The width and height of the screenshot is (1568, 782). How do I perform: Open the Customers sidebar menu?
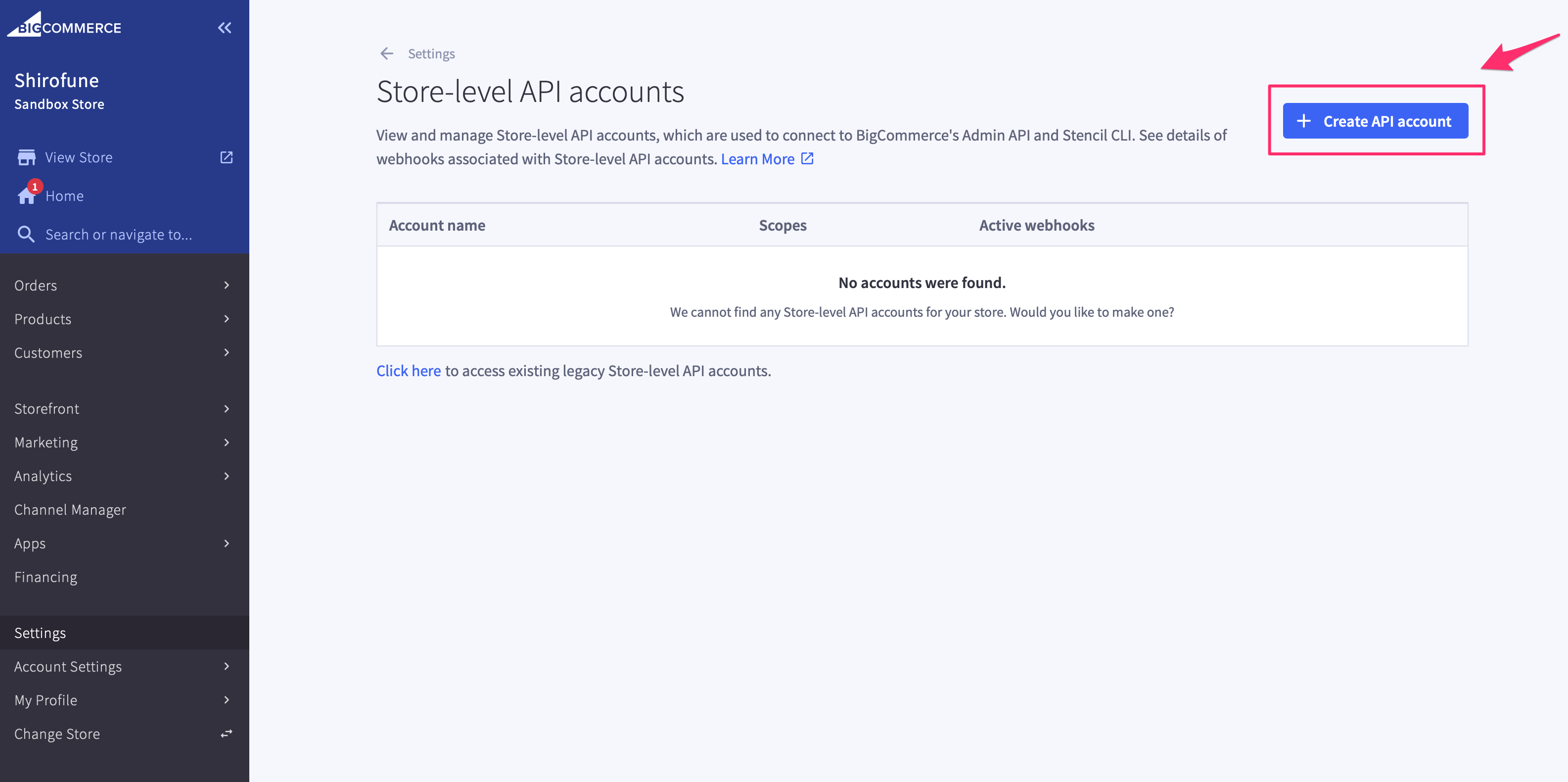coord(124,352)
